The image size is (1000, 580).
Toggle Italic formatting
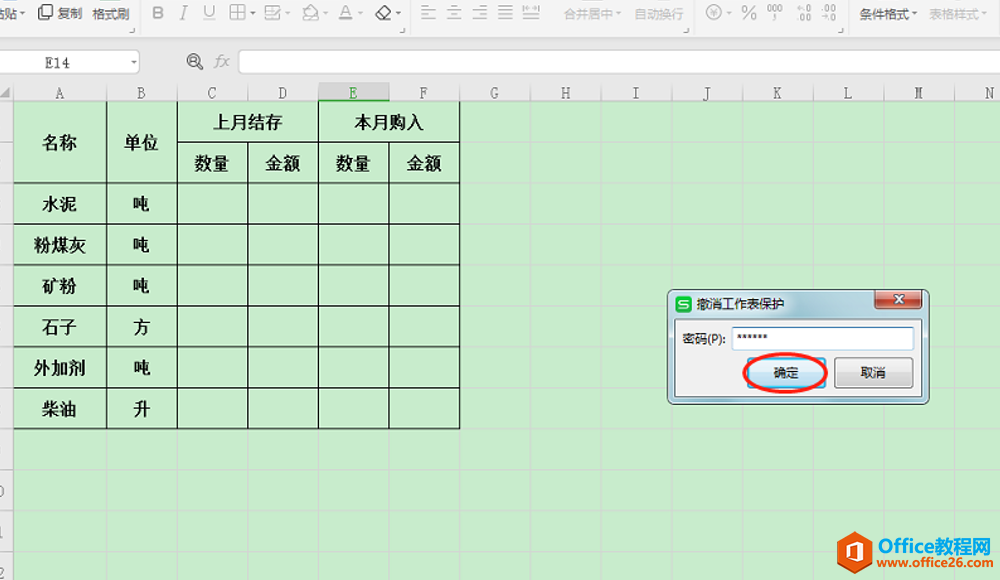point(183,13)
